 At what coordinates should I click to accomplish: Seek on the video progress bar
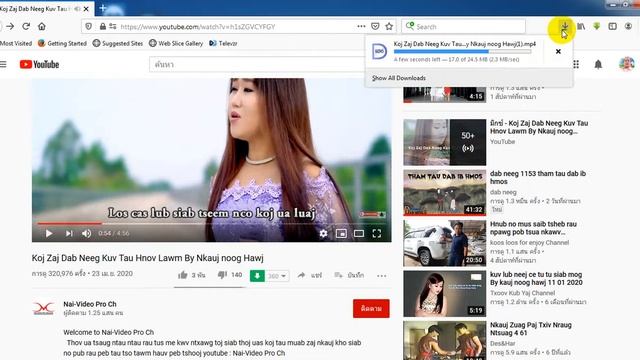[211, 224]
